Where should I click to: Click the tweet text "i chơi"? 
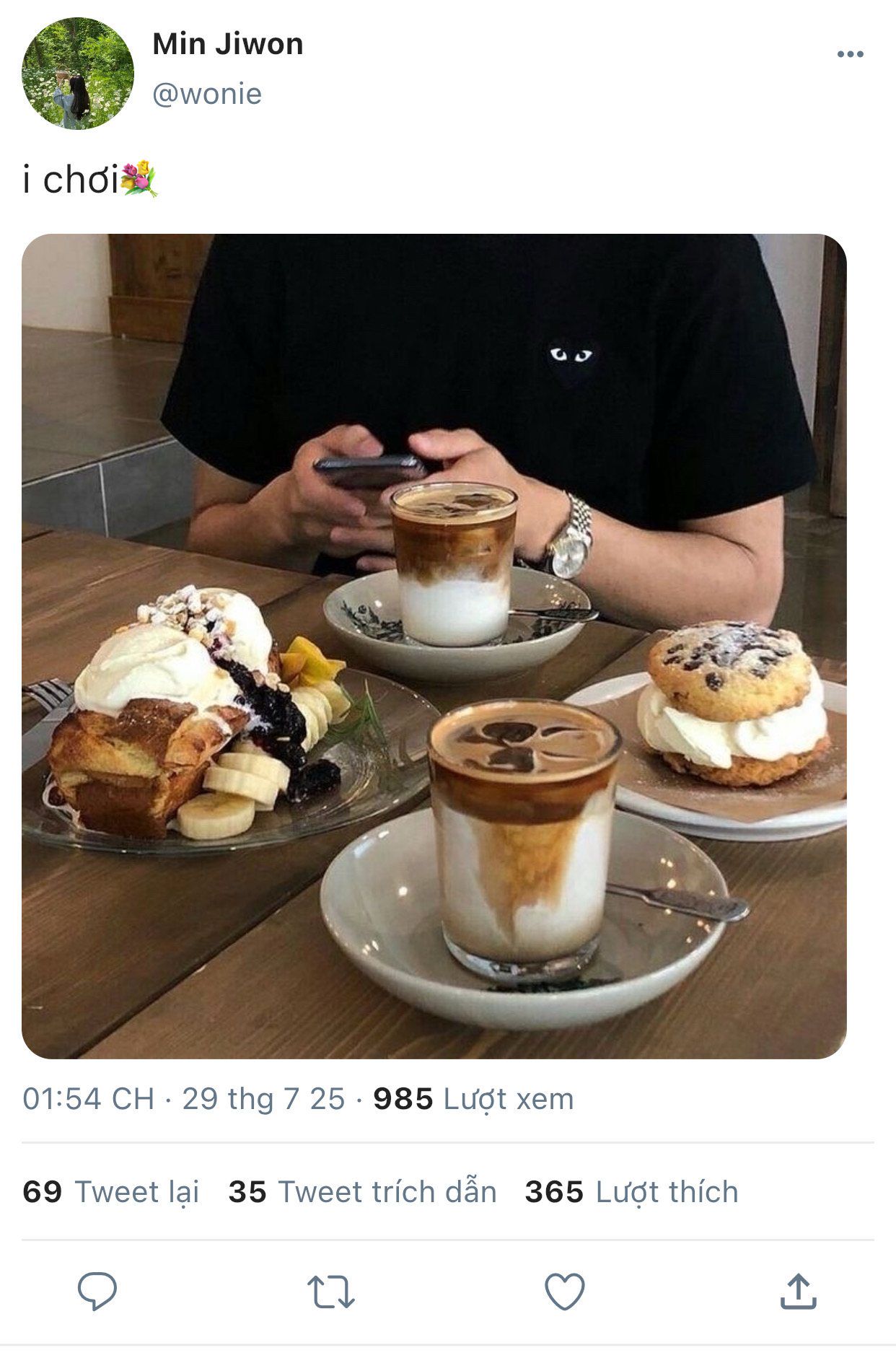(71, 179)
